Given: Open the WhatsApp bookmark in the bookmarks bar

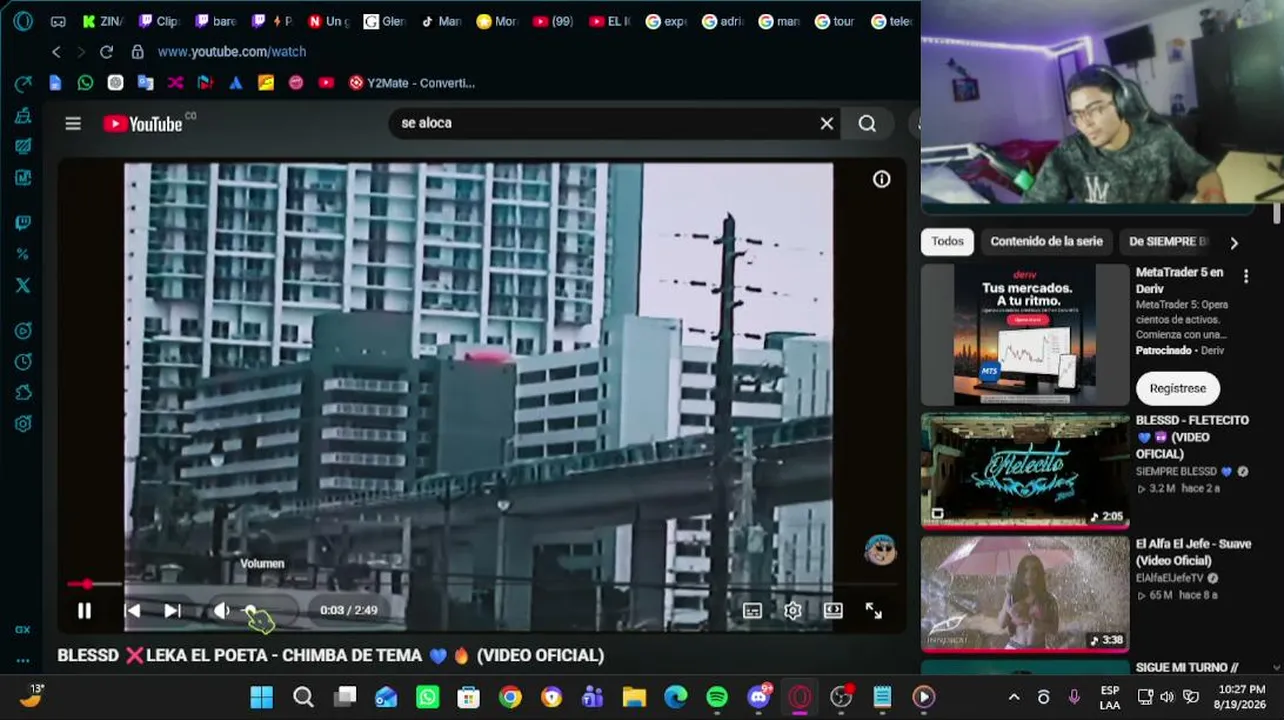Looking at the screenshot, I should pos(85,83).
